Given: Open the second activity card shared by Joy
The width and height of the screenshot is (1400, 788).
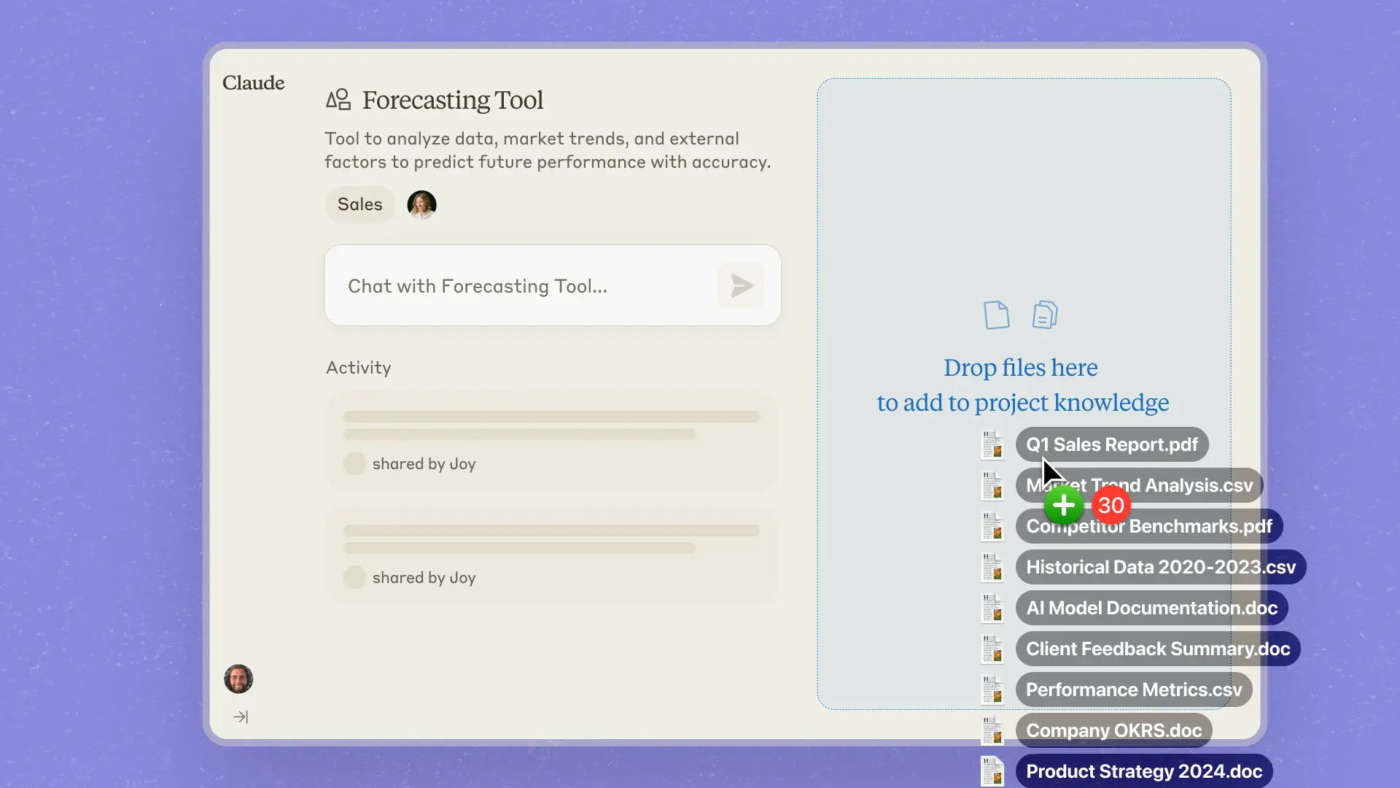Looking at the screenshot, I should tap(552, 555).
